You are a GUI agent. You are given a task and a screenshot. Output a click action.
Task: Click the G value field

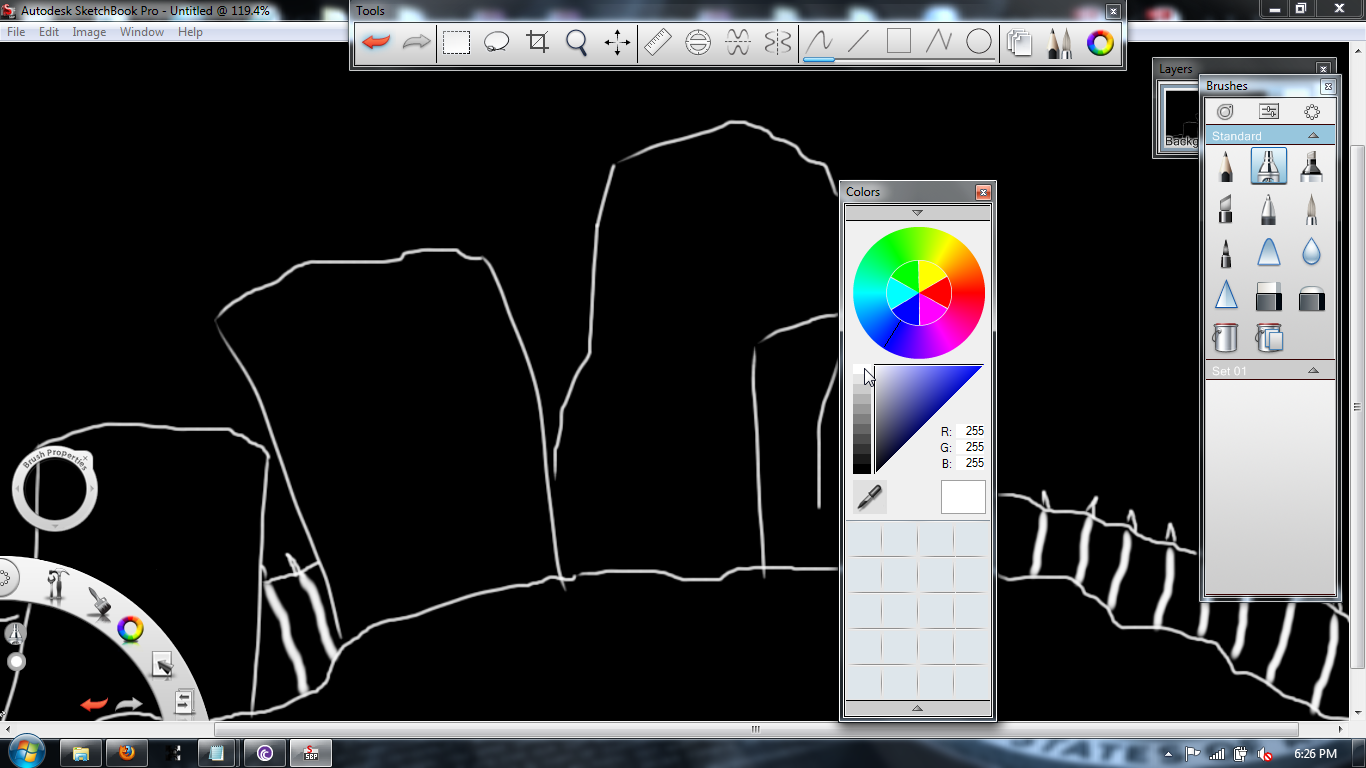pyautogui.click(x=971, y=447)
